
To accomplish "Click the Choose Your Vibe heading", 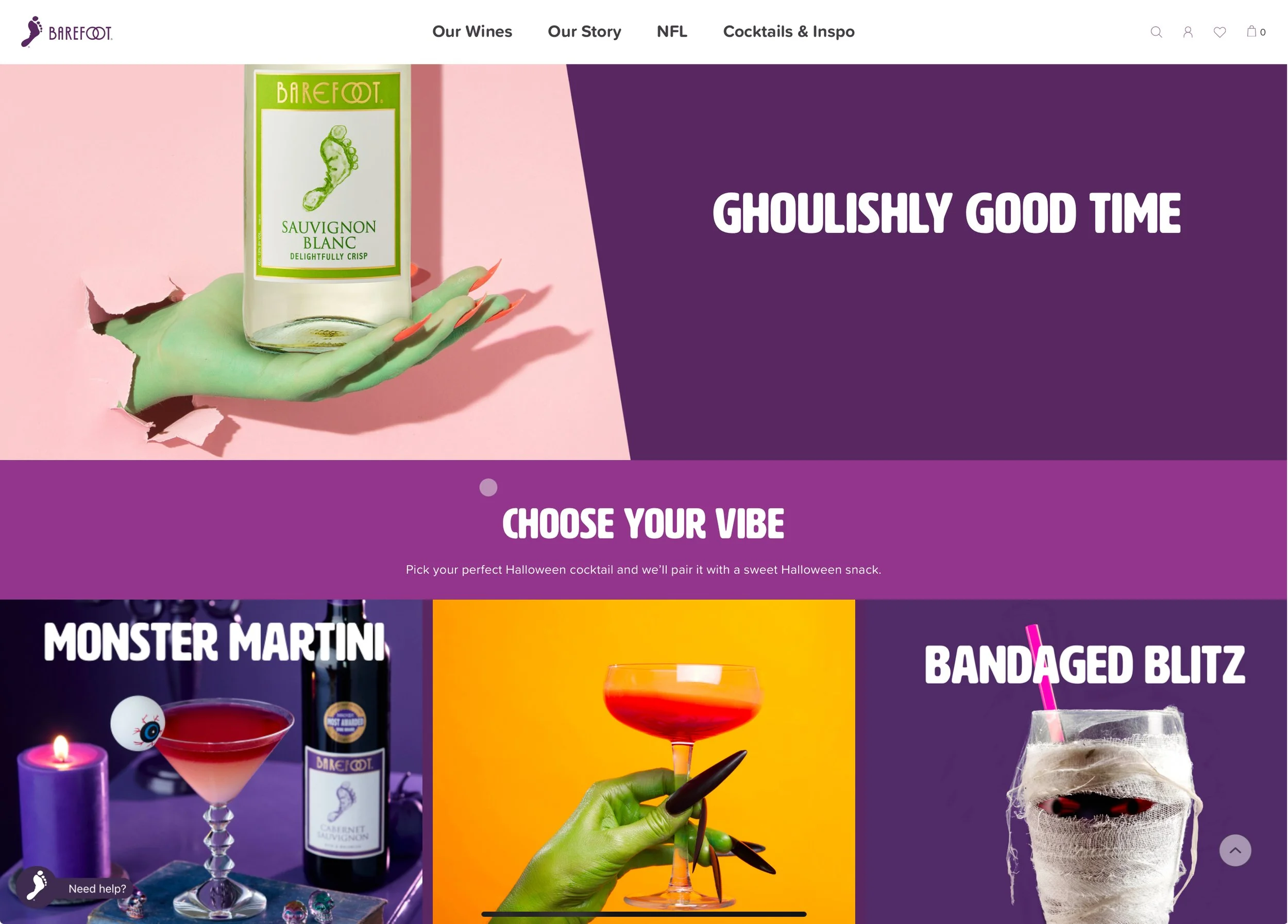I will (643, 523).
